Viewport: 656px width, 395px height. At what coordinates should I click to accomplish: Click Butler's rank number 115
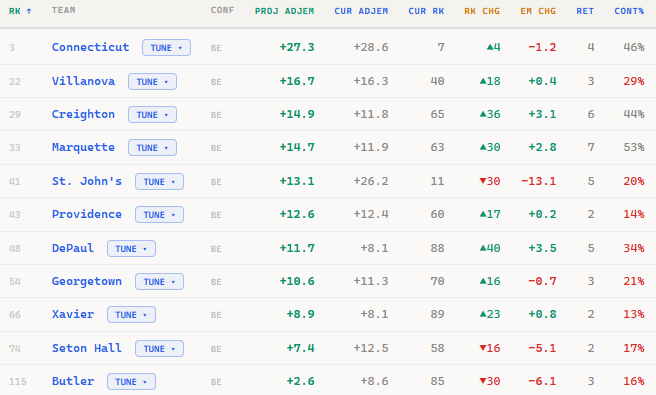18,381
